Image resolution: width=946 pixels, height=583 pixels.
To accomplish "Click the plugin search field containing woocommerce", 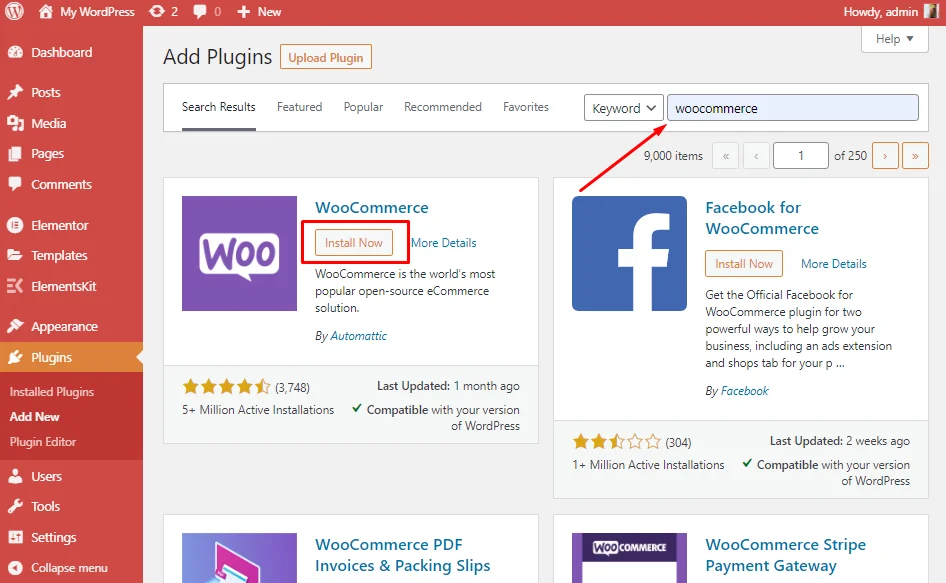I will point(793,108).
